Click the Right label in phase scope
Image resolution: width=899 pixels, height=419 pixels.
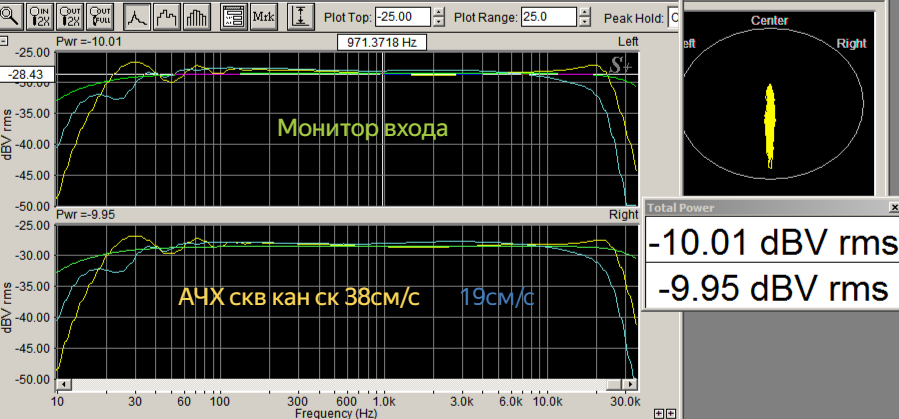point(851,44)
